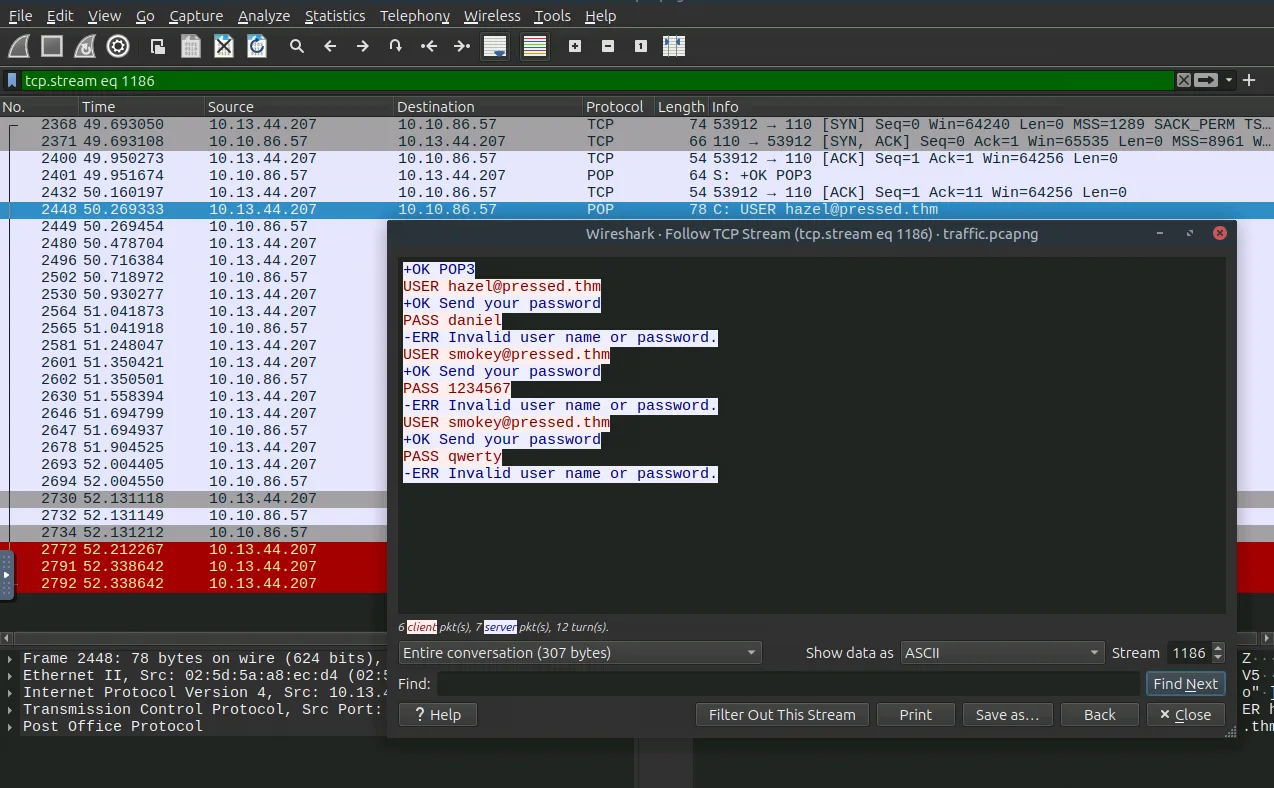Open the capture options gear icon
The width and height of the screenshot is (1274, 788).
(x=118, y=46)
